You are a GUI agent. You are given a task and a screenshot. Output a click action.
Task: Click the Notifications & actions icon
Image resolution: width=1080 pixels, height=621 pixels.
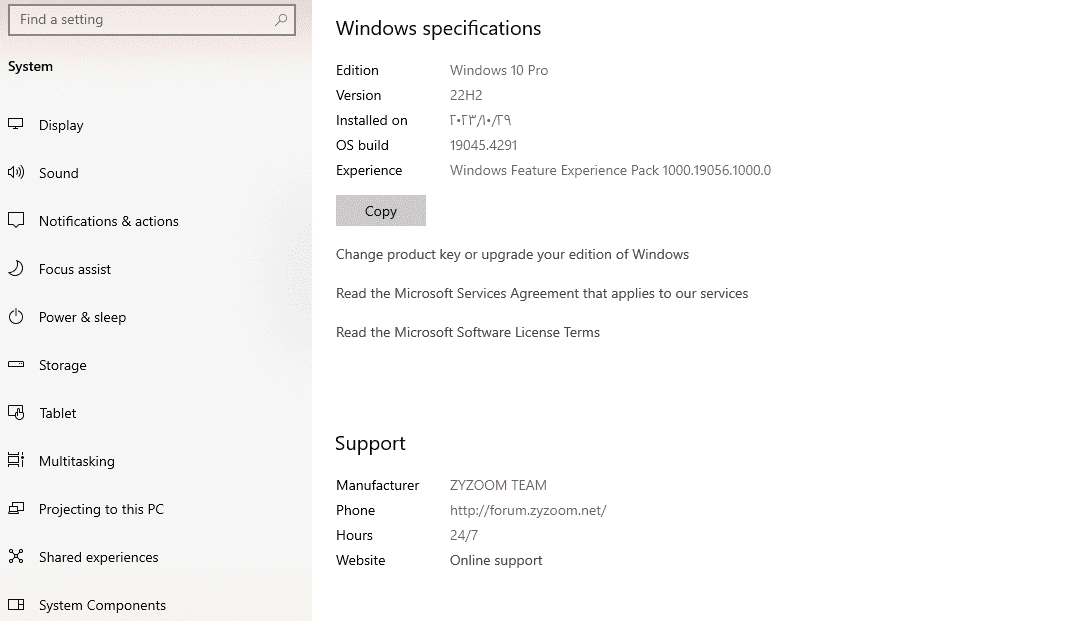coord(16,220)
